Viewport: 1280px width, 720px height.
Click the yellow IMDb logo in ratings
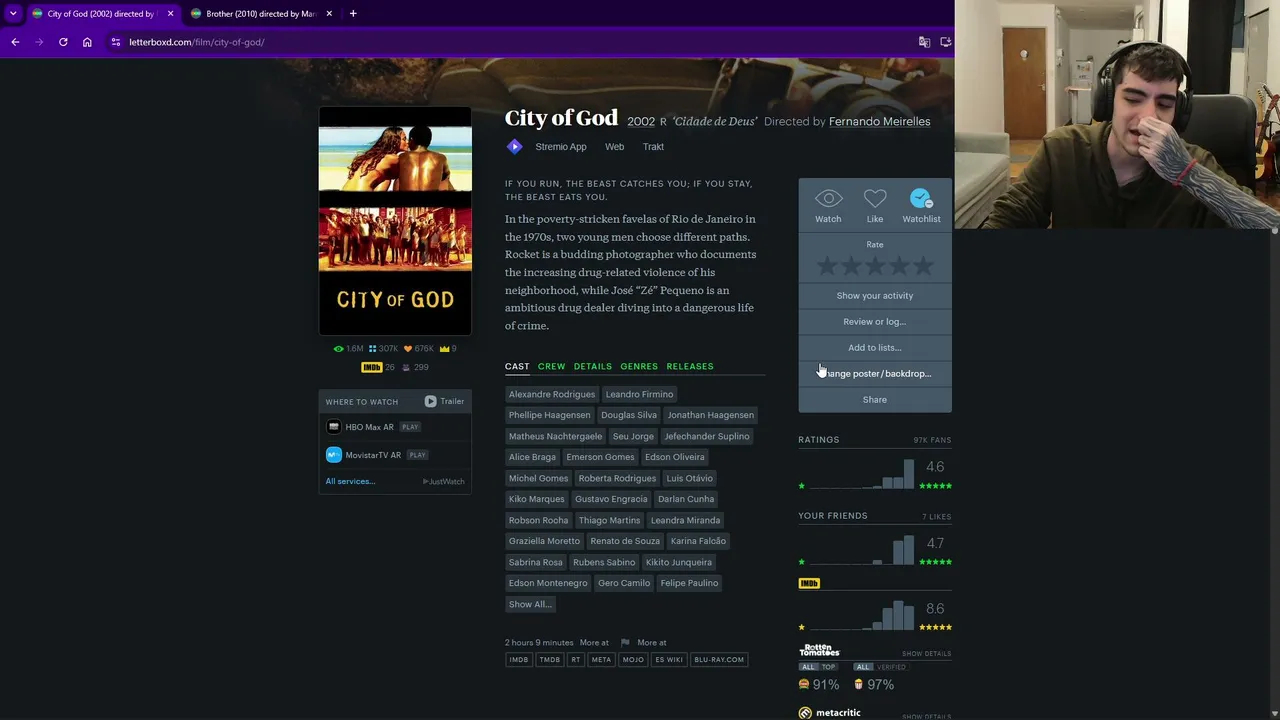pos(809,583)
